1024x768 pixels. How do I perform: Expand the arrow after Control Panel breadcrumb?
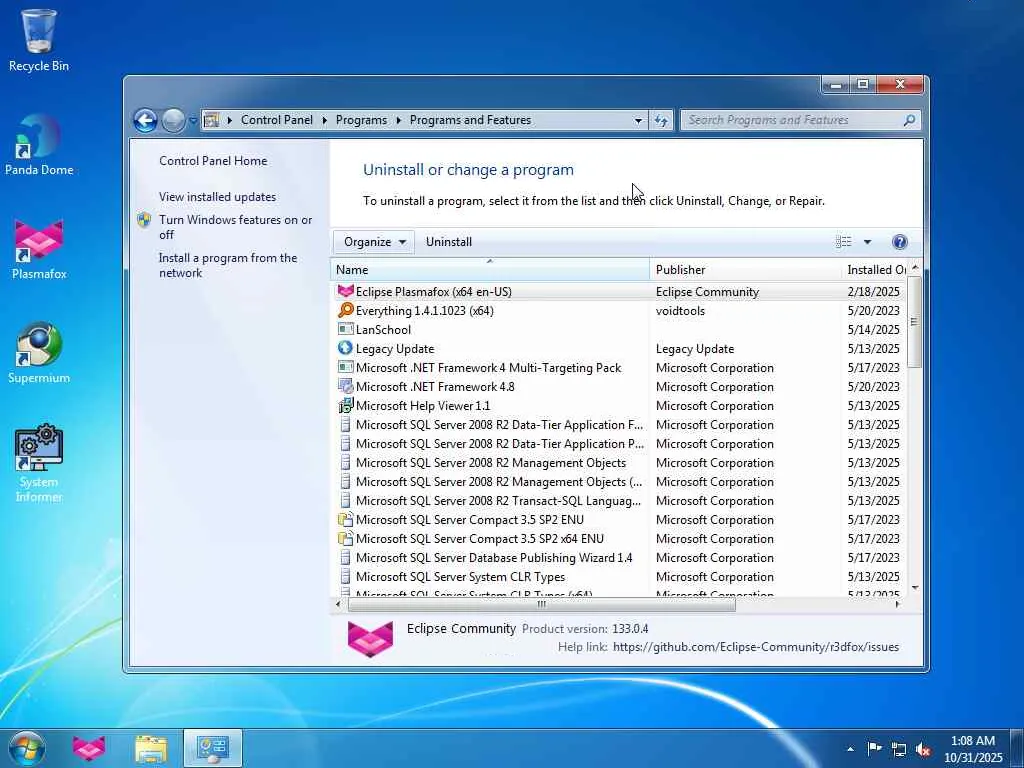click(x=325, y=120)
